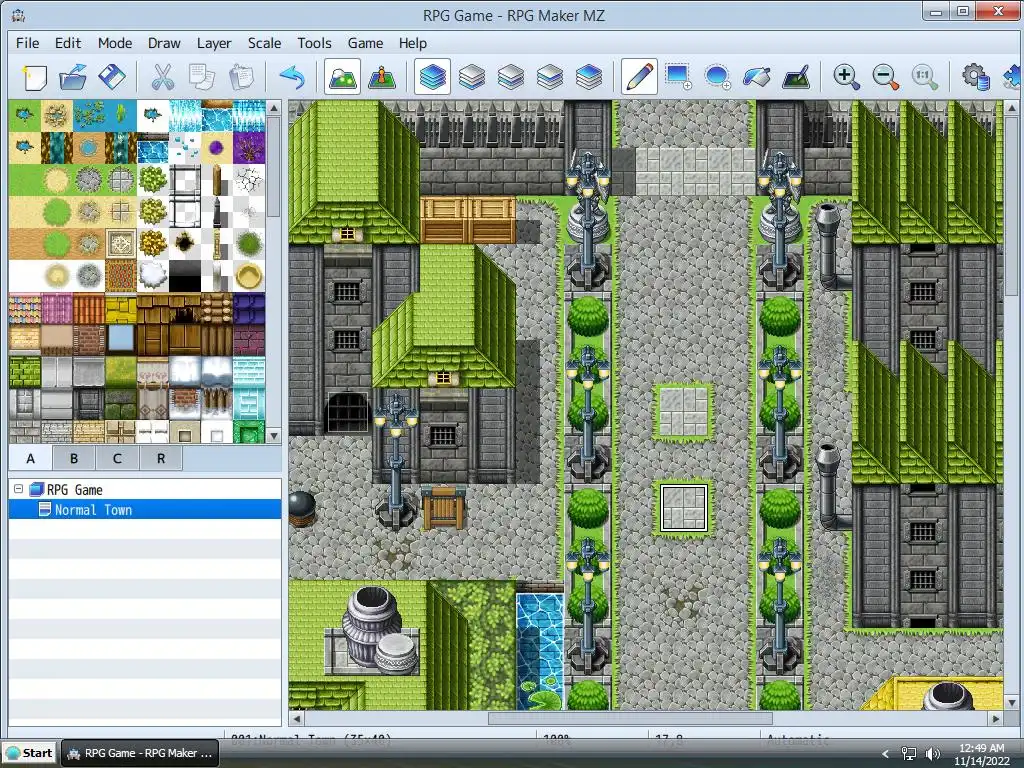The width and height of the screenshot is (1024, 768).
Task: Open the Draw menu
Action: pyautogui.click(x=164, y=43)
